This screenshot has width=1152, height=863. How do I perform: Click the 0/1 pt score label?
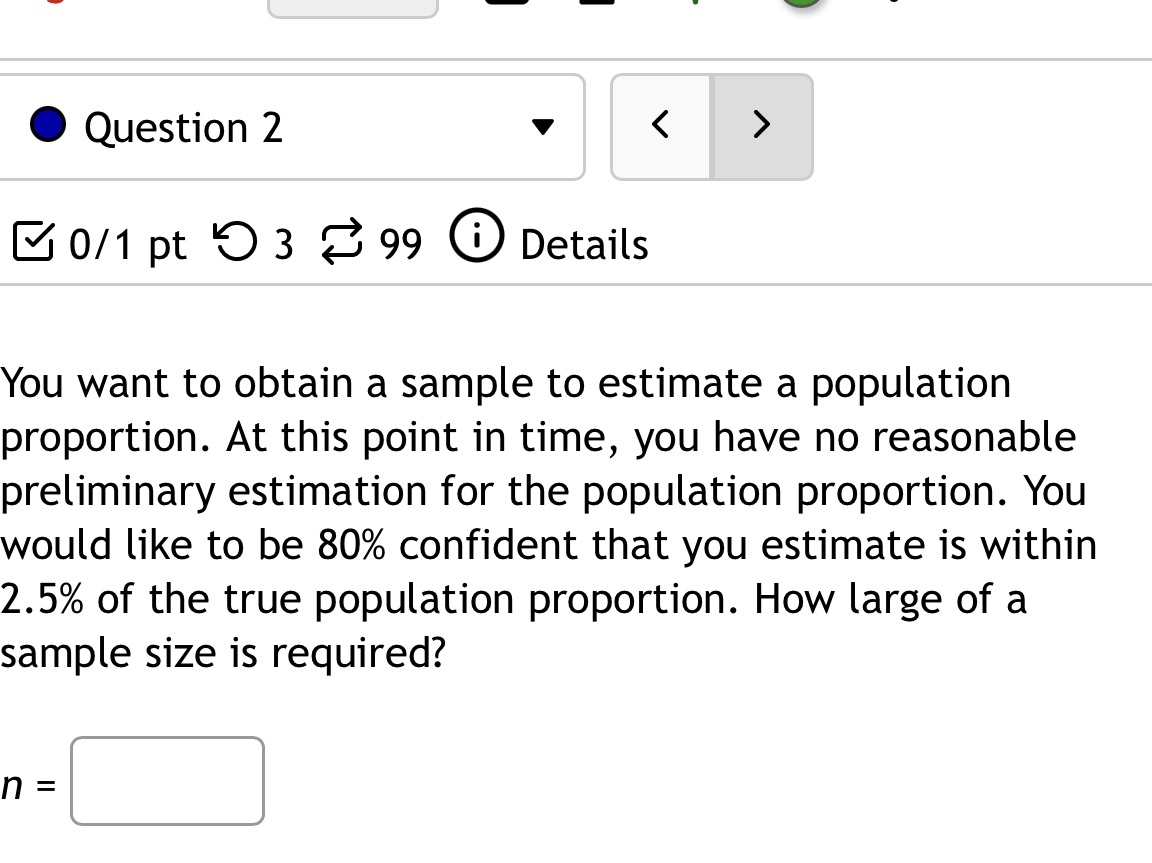(x=126, y=242)
